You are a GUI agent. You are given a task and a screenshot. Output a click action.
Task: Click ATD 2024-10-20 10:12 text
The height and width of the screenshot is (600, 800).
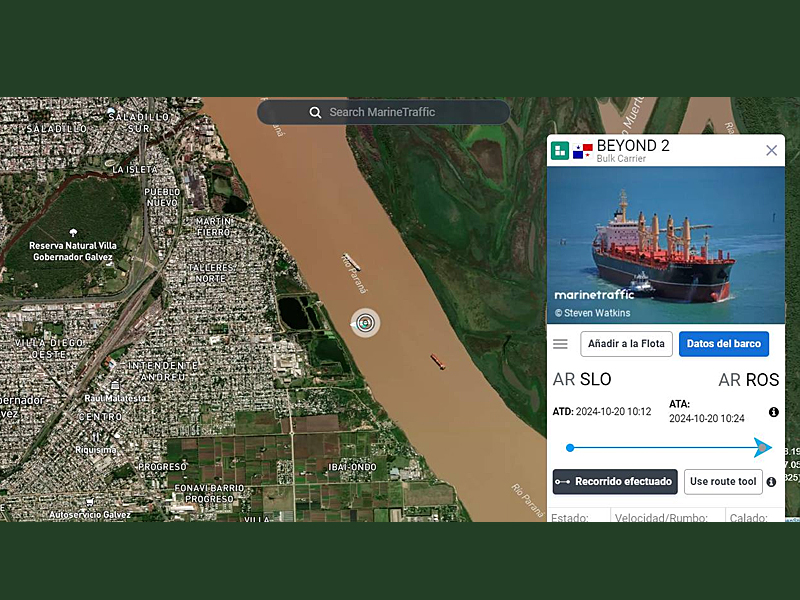click(x=602, y=412)
